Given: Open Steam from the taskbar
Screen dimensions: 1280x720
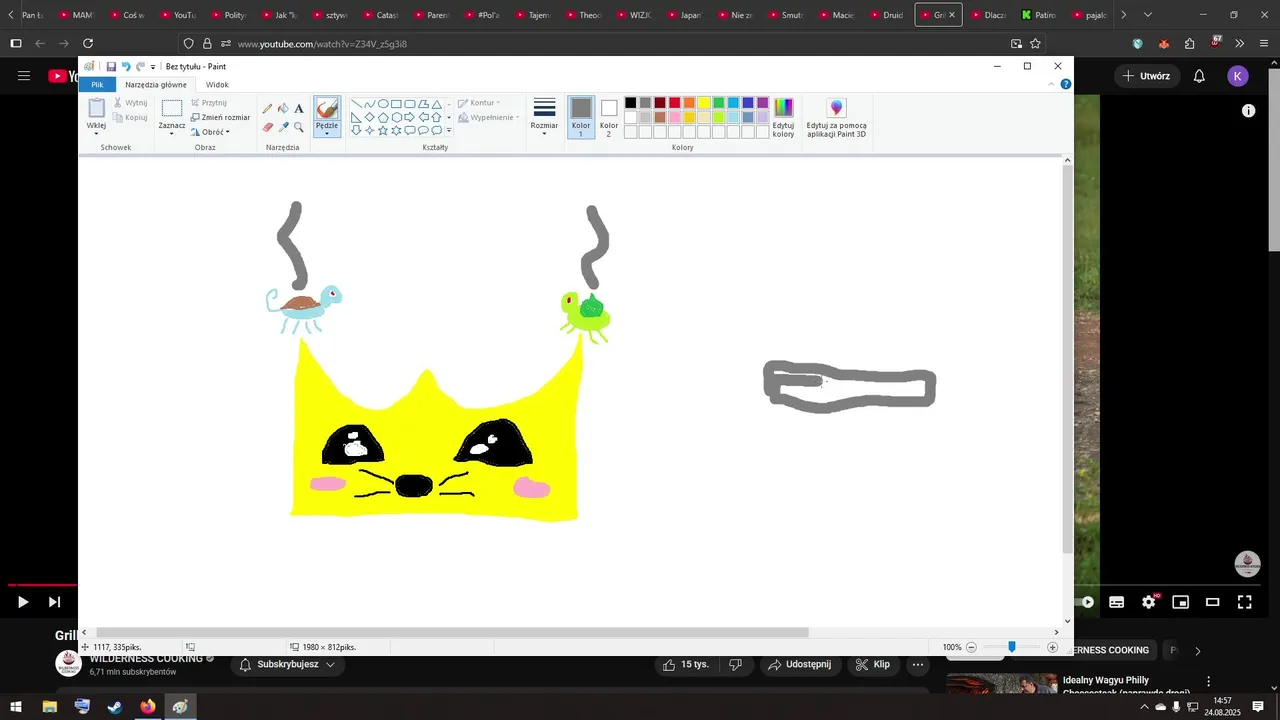Looking at the screenshot, I should click(115, 707).
